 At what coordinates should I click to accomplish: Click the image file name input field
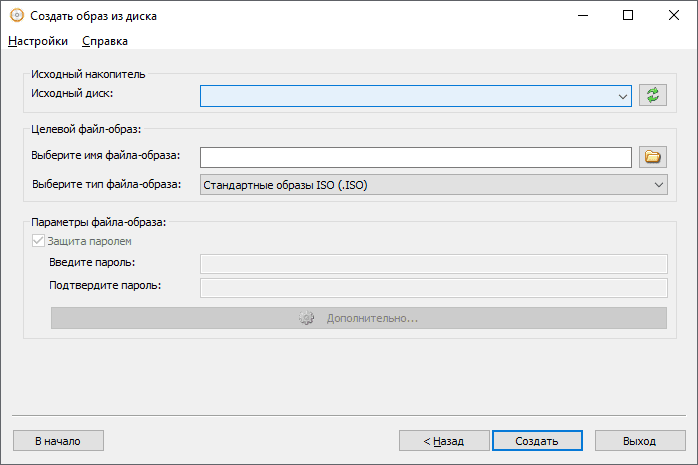point(415,157)
